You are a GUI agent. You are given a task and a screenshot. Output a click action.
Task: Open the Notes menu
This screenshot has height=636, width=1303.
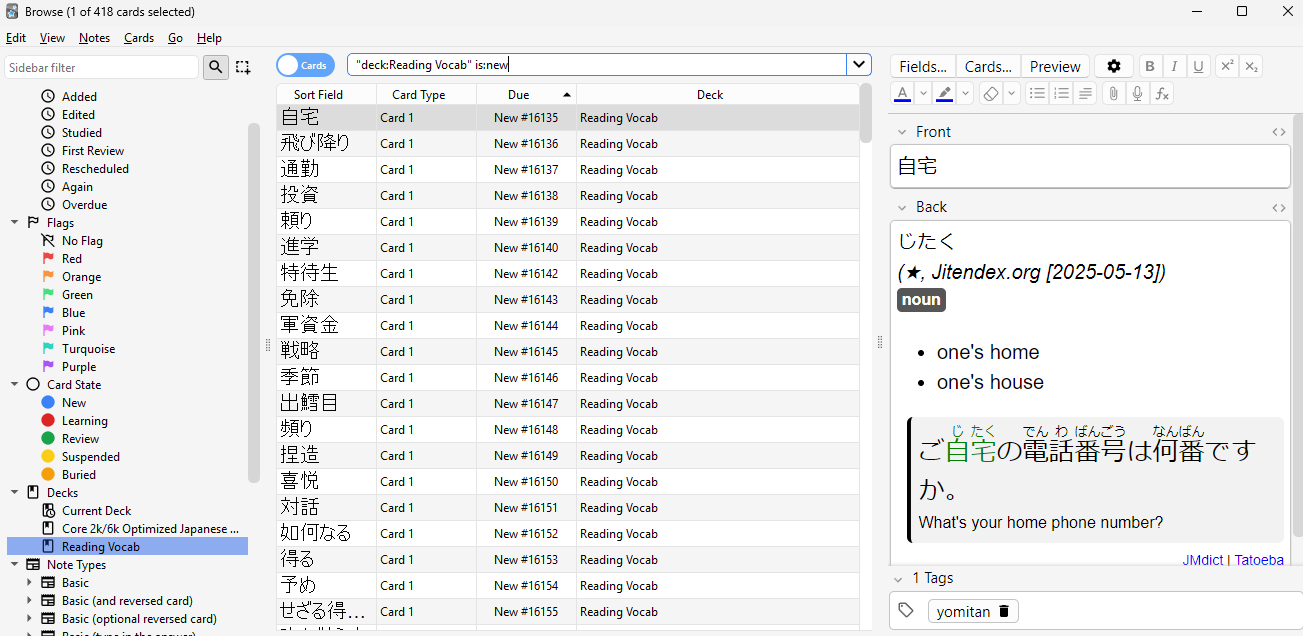[94, 38]
